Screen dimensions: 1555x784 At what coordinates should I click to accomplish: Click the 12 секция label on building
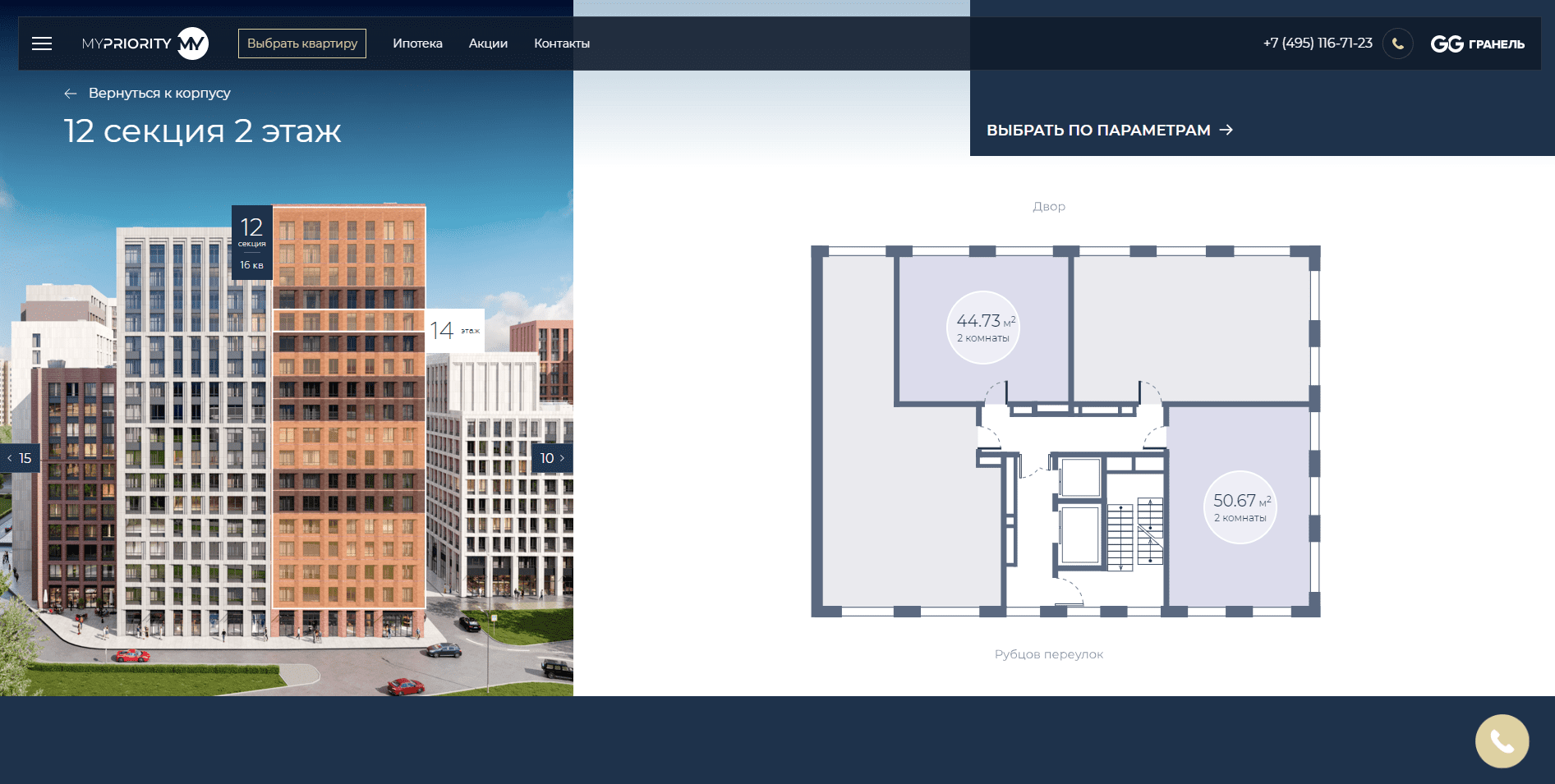[251, 242]
